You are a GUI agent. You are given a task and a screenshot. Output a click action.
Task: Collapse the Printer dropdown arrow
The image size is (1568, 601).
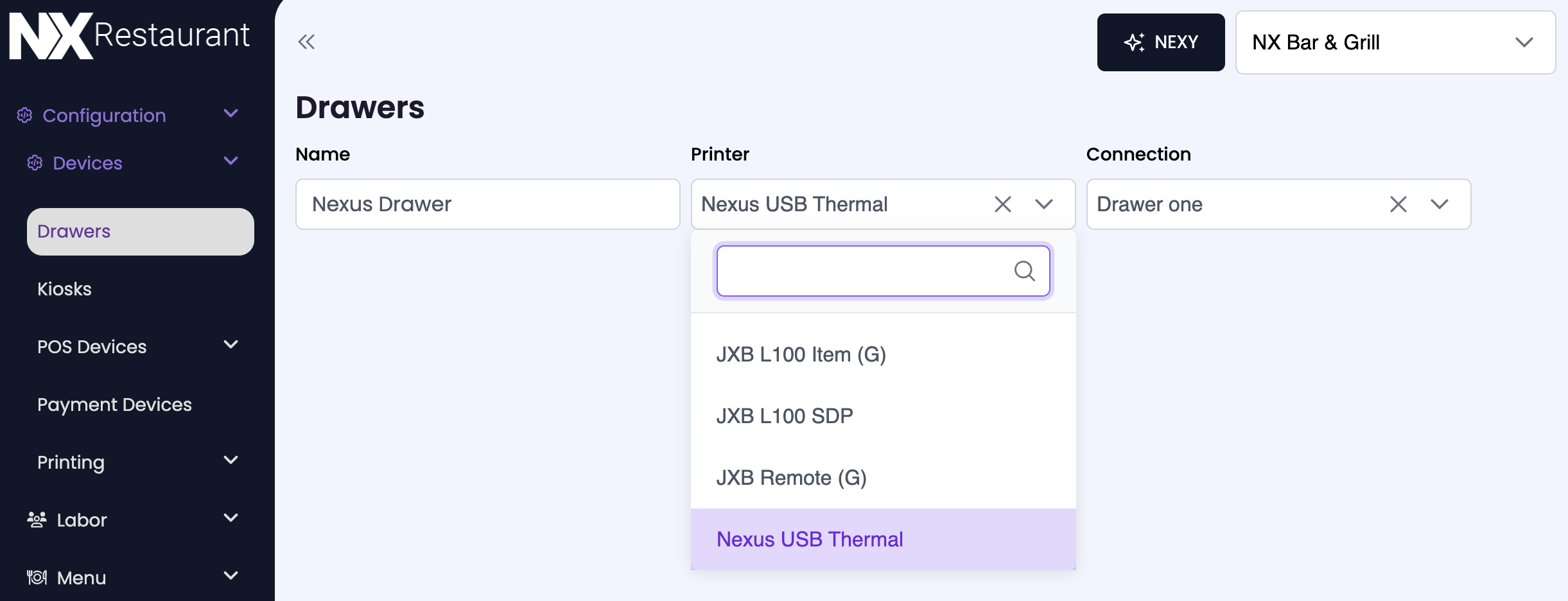[1044, 205]
